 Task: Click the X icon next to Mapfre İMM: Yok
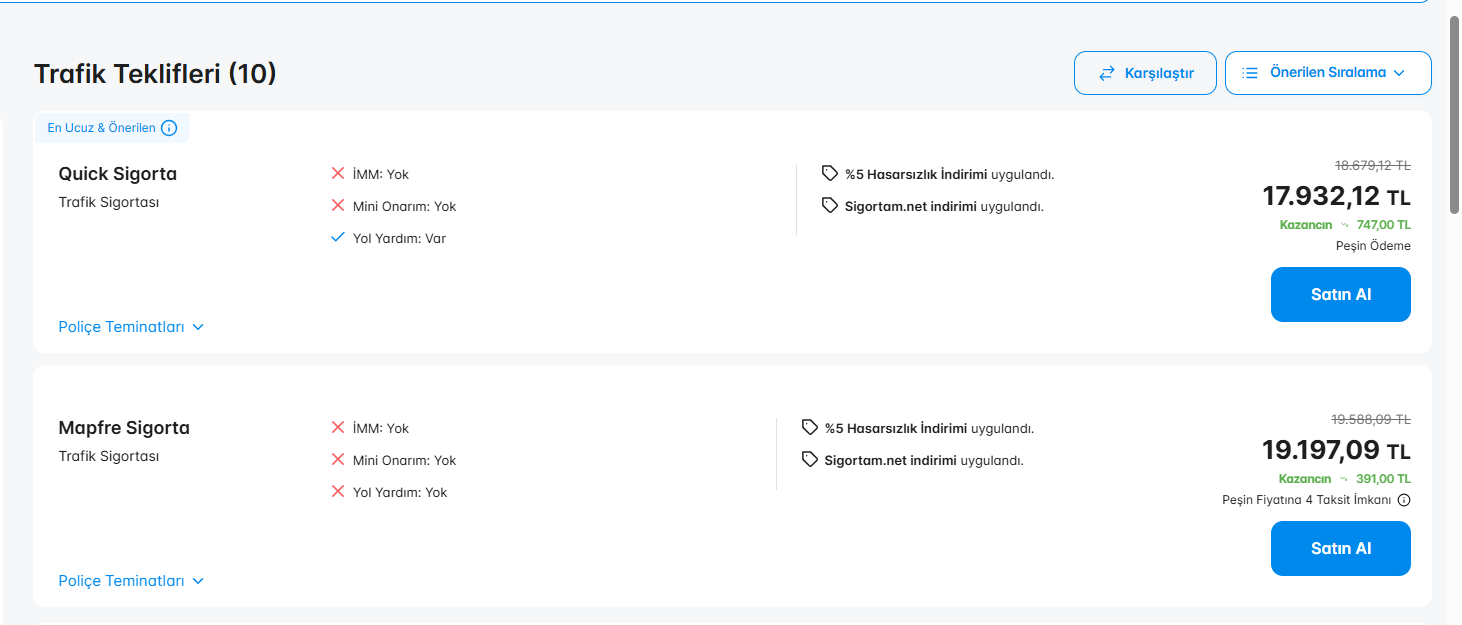[338, 428]
